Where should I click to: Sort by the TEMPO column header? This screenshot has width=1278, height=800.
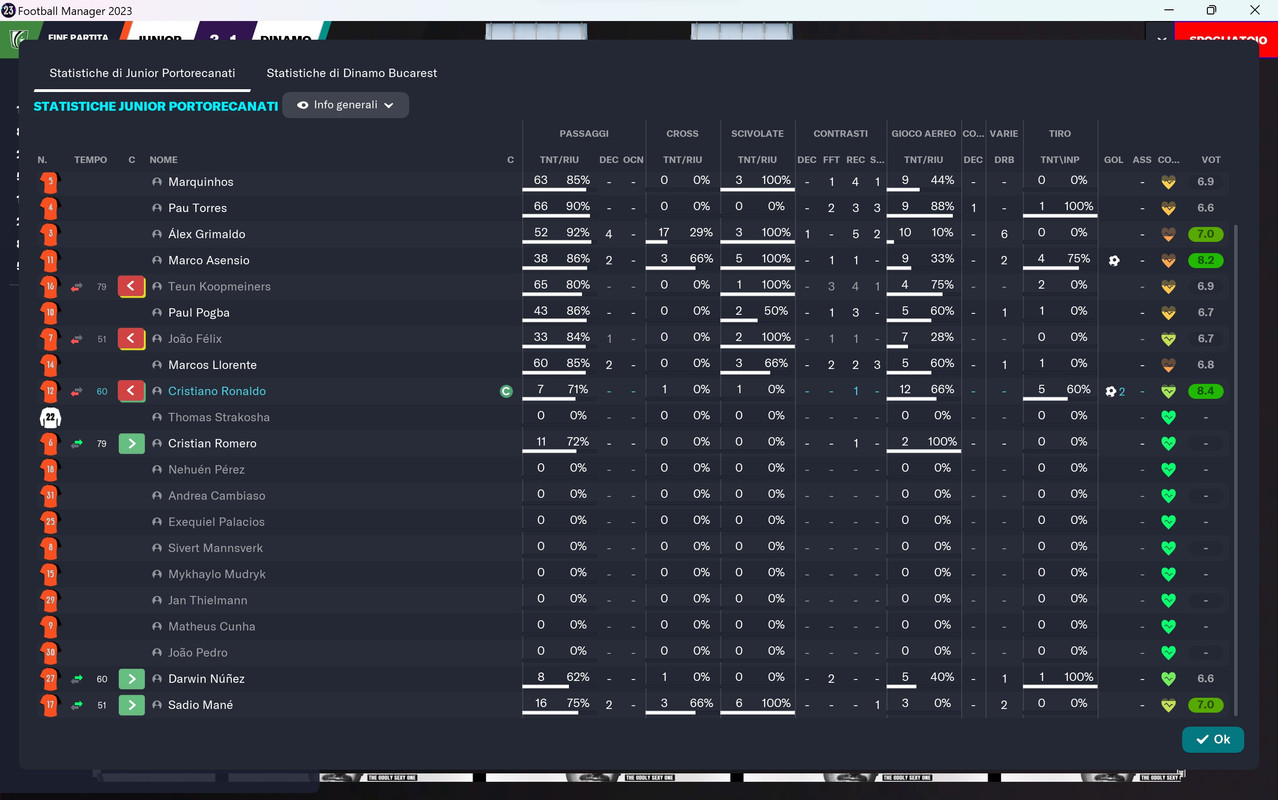coord(90,160)
